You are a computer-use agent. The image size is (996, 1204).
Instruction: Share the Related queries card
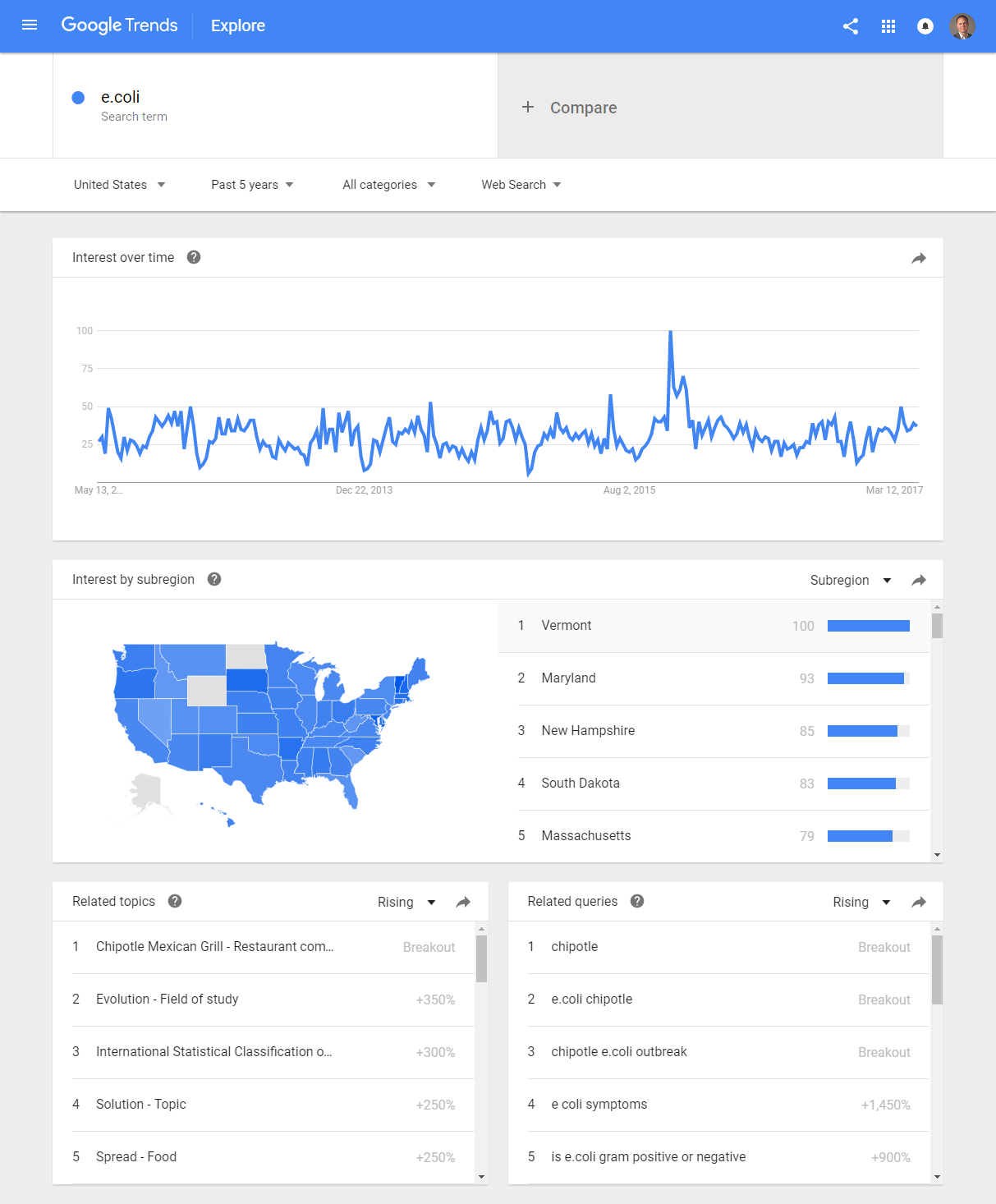click(919, 902)
